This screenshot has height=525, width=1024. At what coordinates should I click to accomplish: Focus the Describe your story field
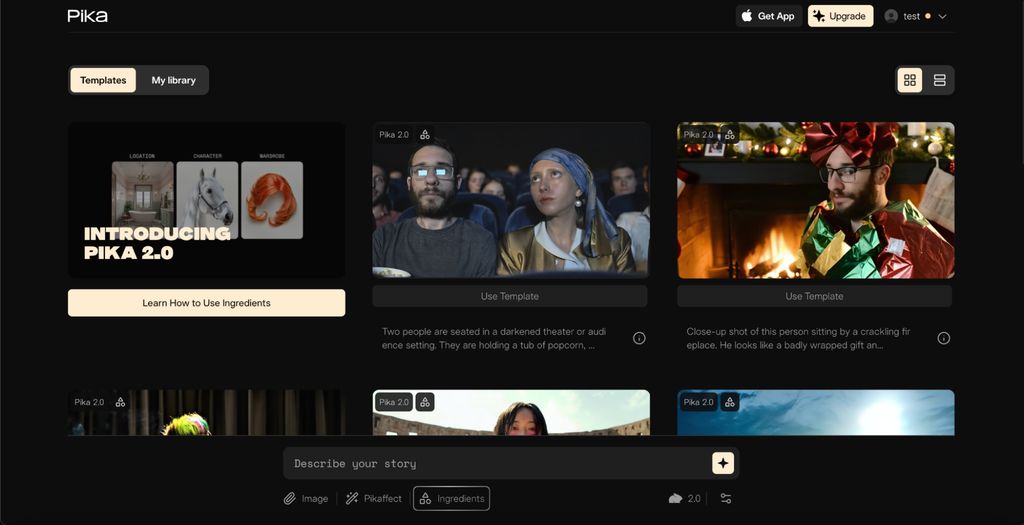(495, 463)
